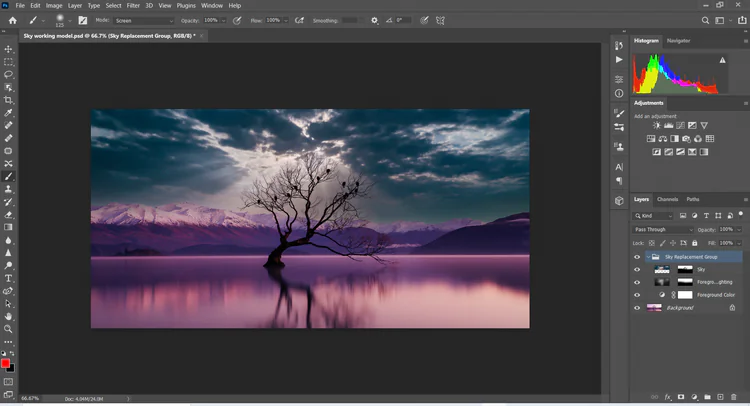The image size is (750, 406).
Task: Select the Type tool
Action: (9, 277)
